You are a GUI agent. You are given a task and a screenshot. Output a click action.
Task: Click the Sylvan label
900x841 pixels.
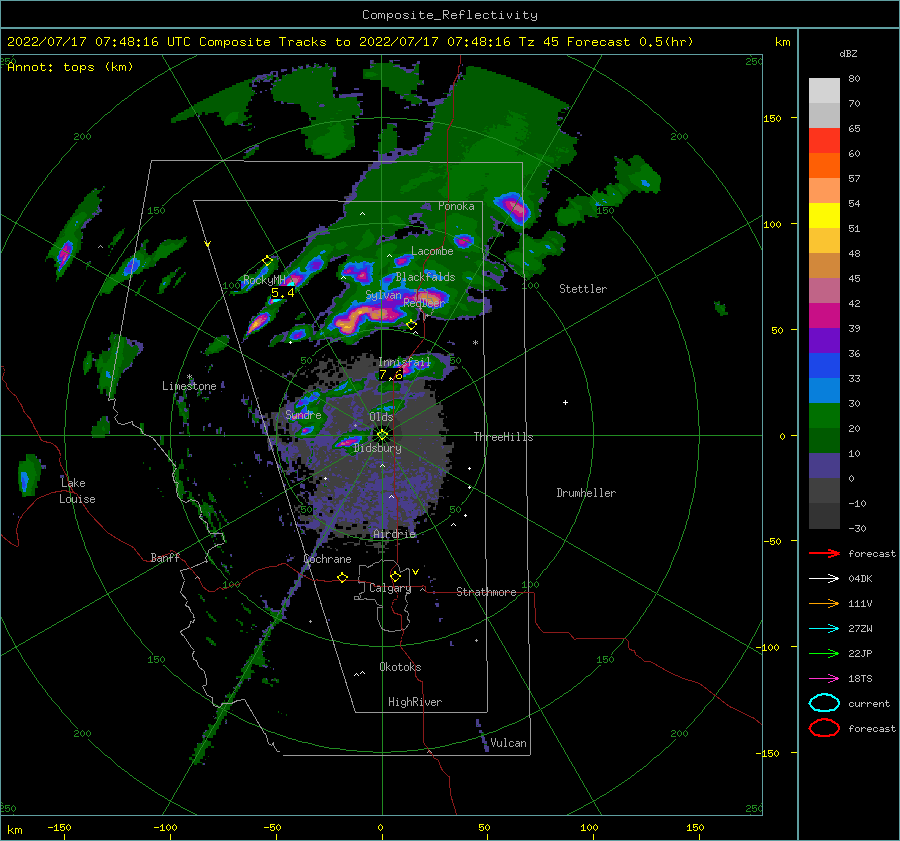[383, 295]
